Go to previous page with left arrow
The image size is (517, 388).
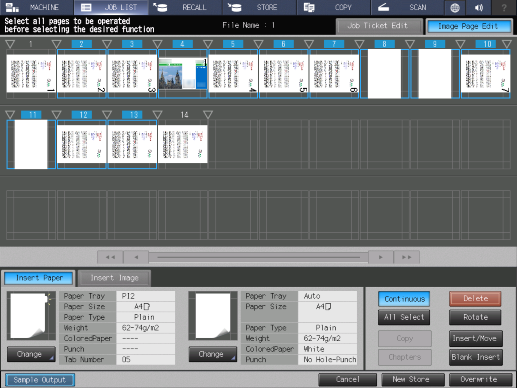pos(136,257)
